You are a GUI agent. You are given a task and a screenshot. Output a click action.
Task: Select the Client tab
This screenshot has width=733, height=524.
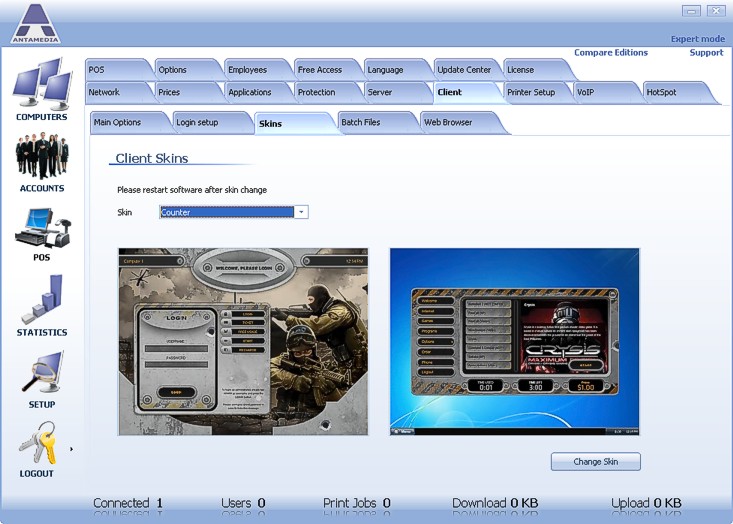(467, 92)
